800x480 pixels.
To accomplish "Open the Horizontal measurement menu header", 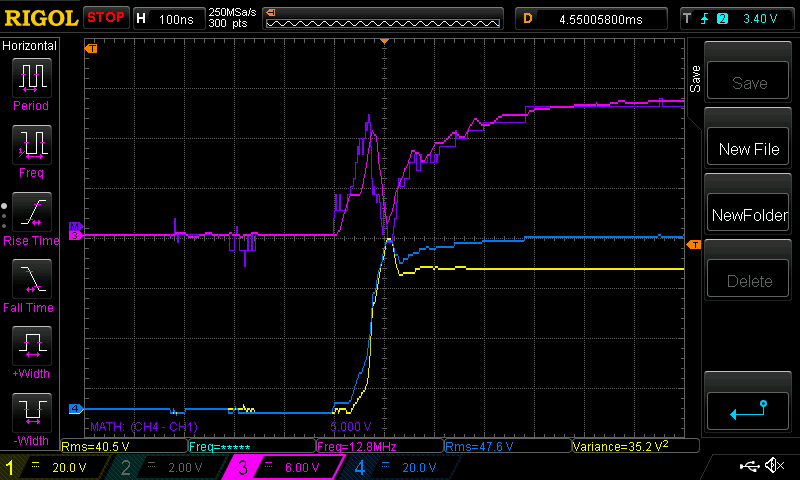I will (x=30, y=46).
